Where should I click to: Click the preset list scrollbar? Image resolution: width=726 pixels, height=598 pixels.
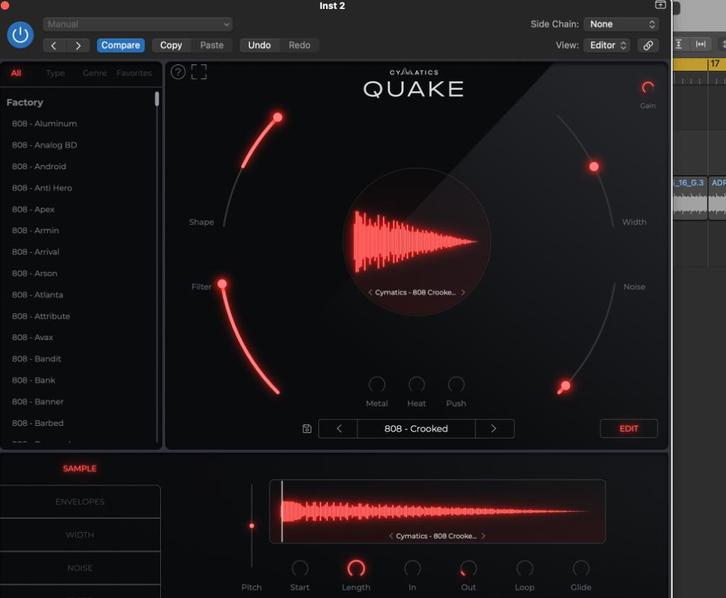coord(157,99)
